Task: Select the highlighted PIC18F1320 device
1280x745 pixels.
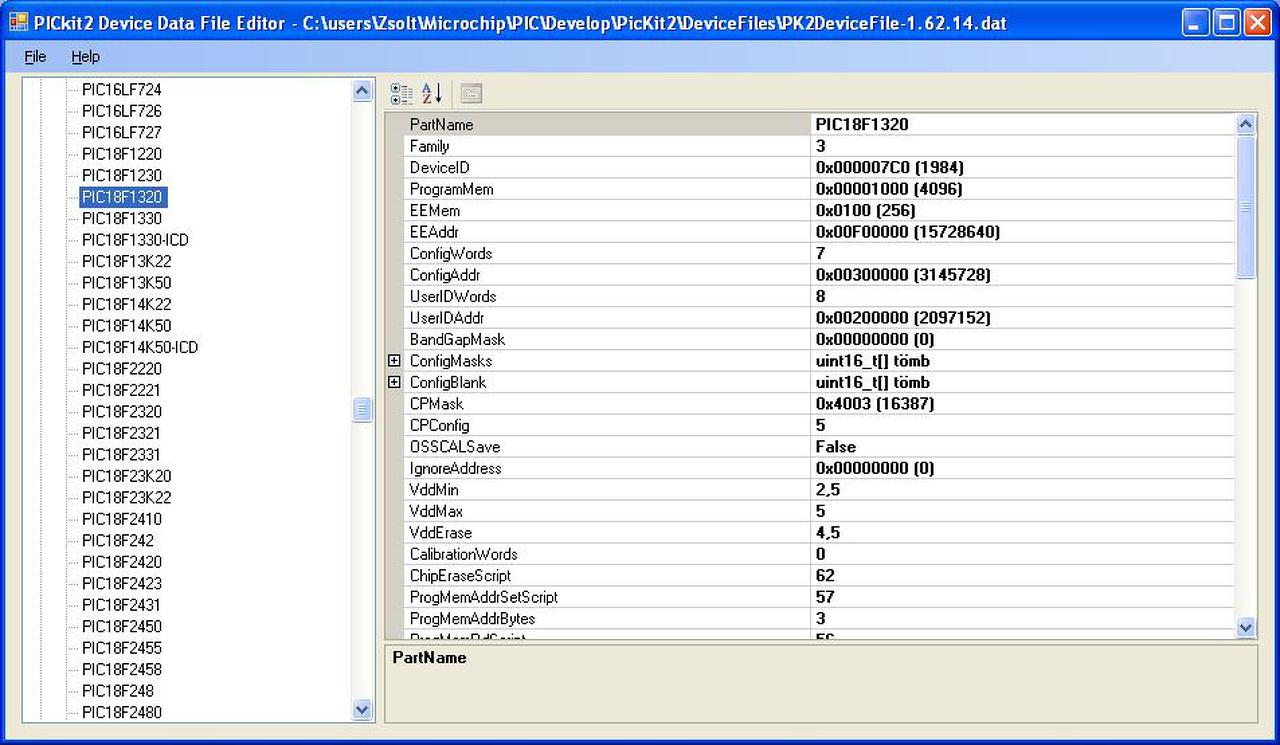Action: [x=121, y=197]
